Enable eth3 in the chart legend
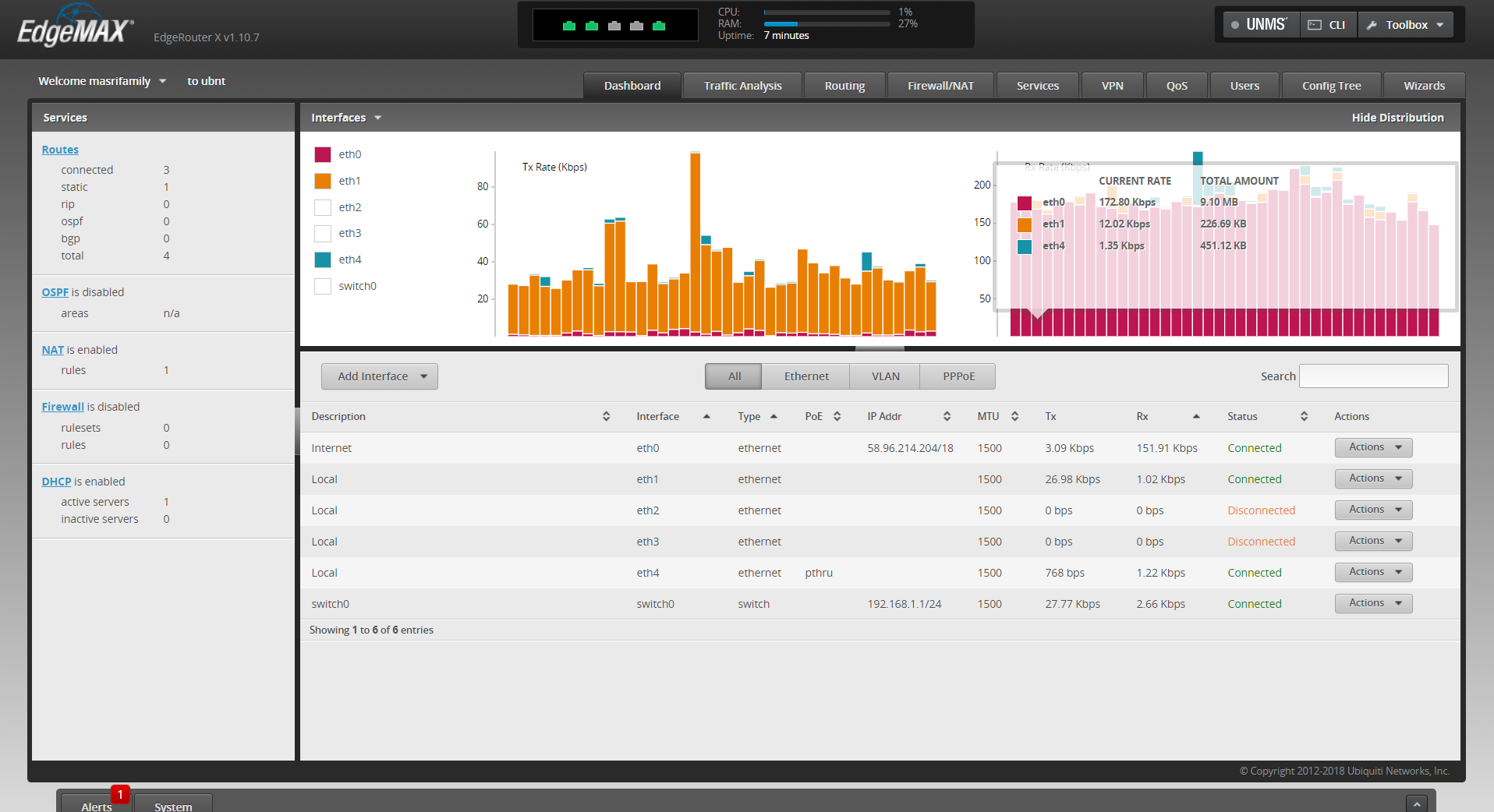This screenshot has height=812, width=1494. tap(323, 233)
